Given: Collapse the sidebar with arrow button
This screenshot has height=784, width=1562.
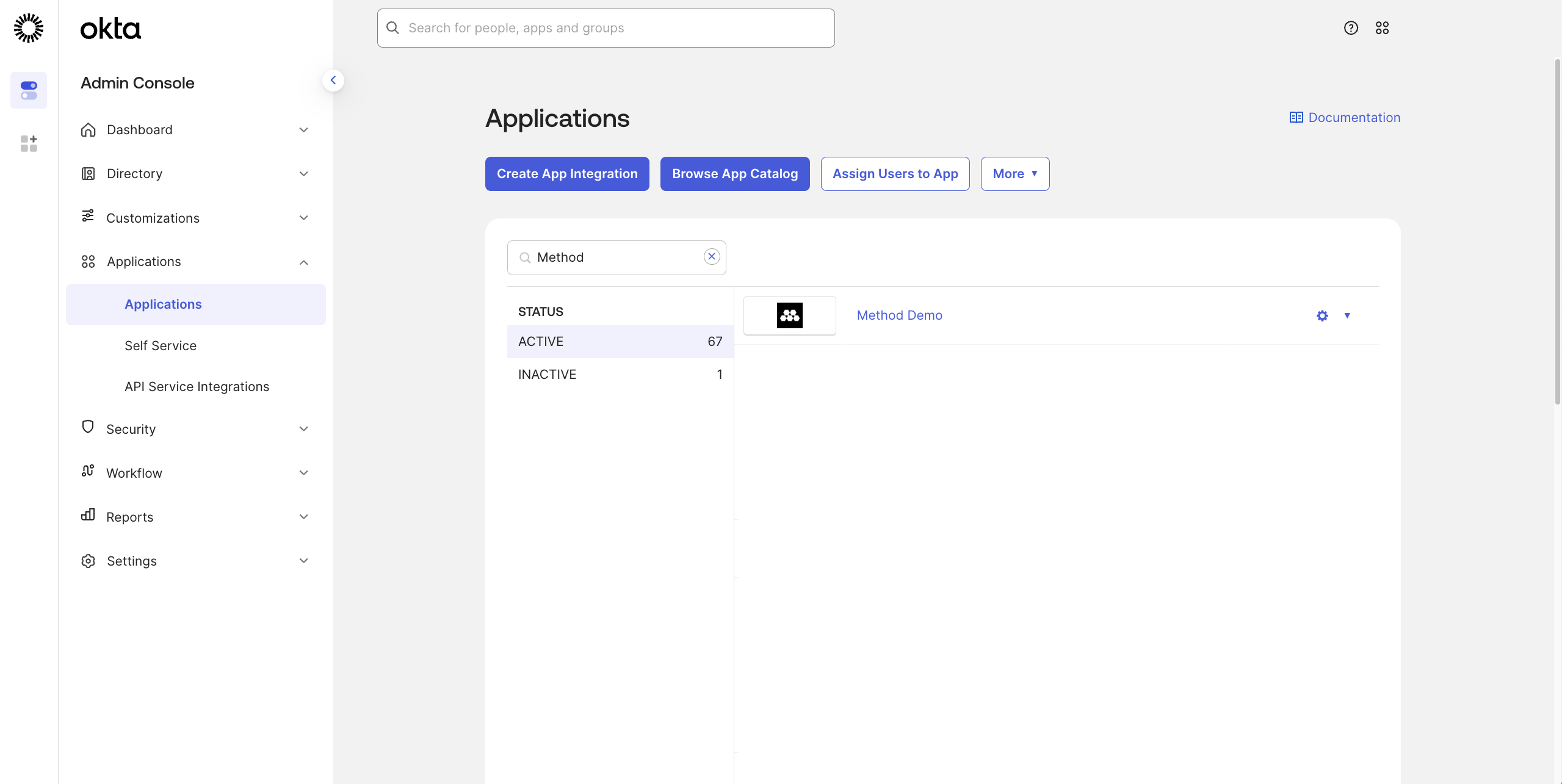Looking at the screenshot, I should (333, 81).
